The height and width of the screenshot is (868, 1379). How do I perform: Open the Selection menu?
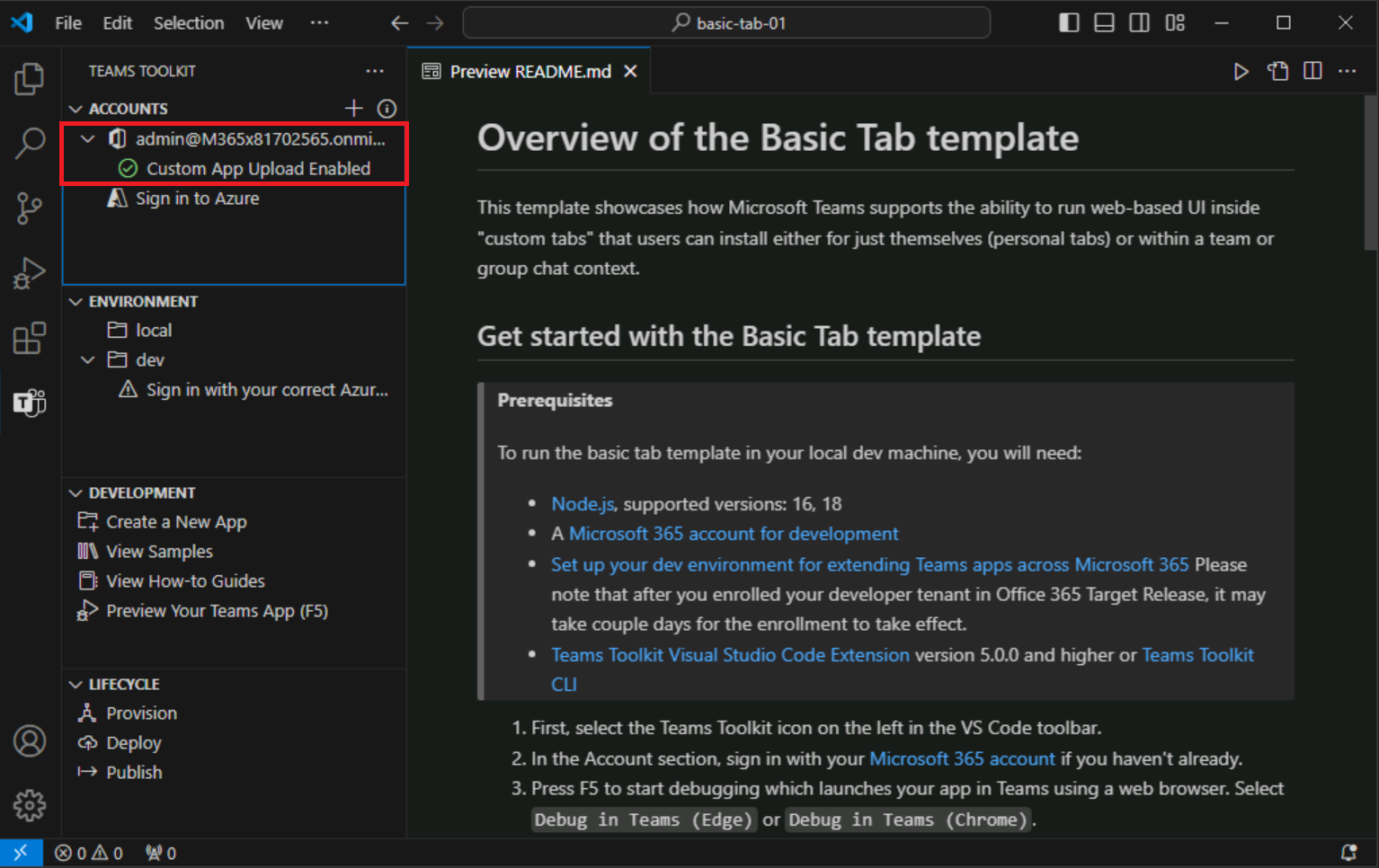pyautogui.click(x=189, y=23)
